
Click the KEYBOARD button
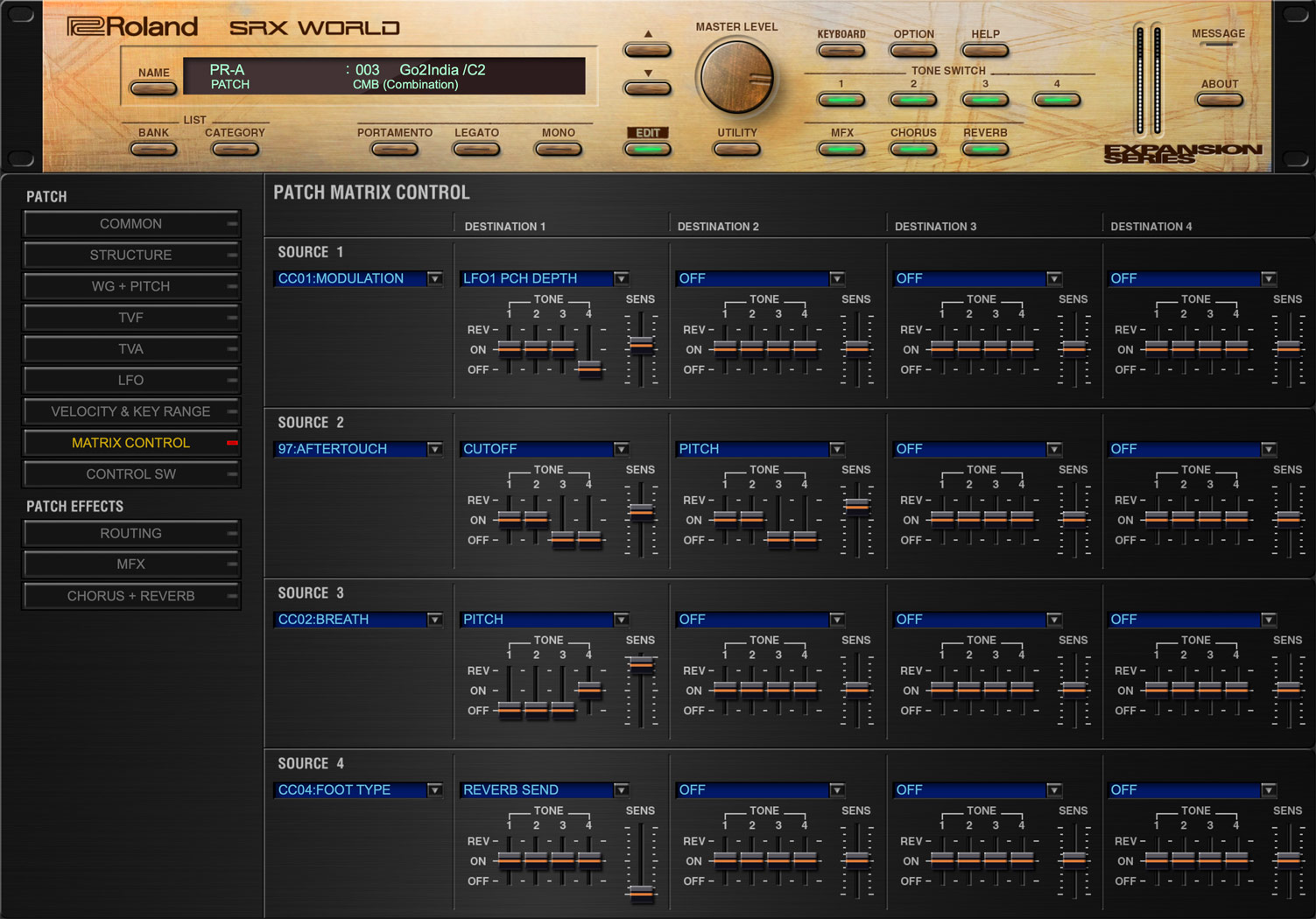click(841, 50)
